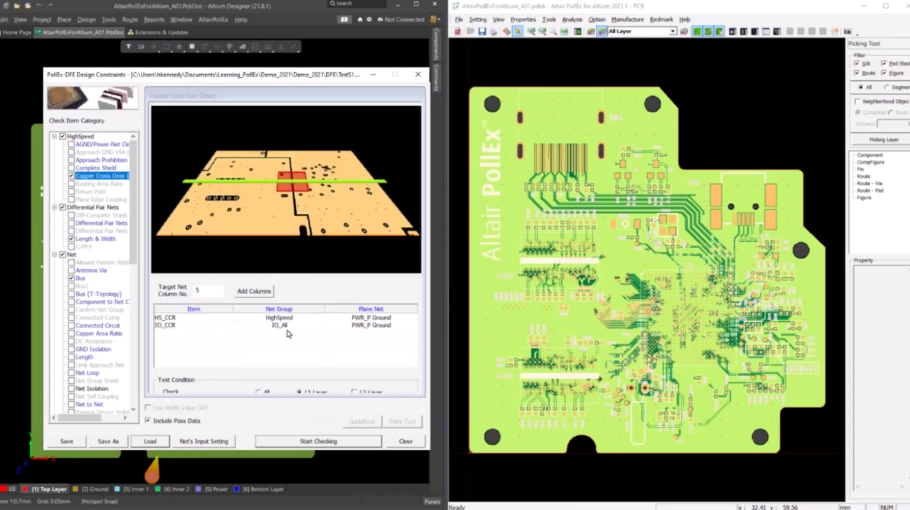The image size is (910, 510).
Task: Click the settings gear in Altium window
Action: click(369, 19)
